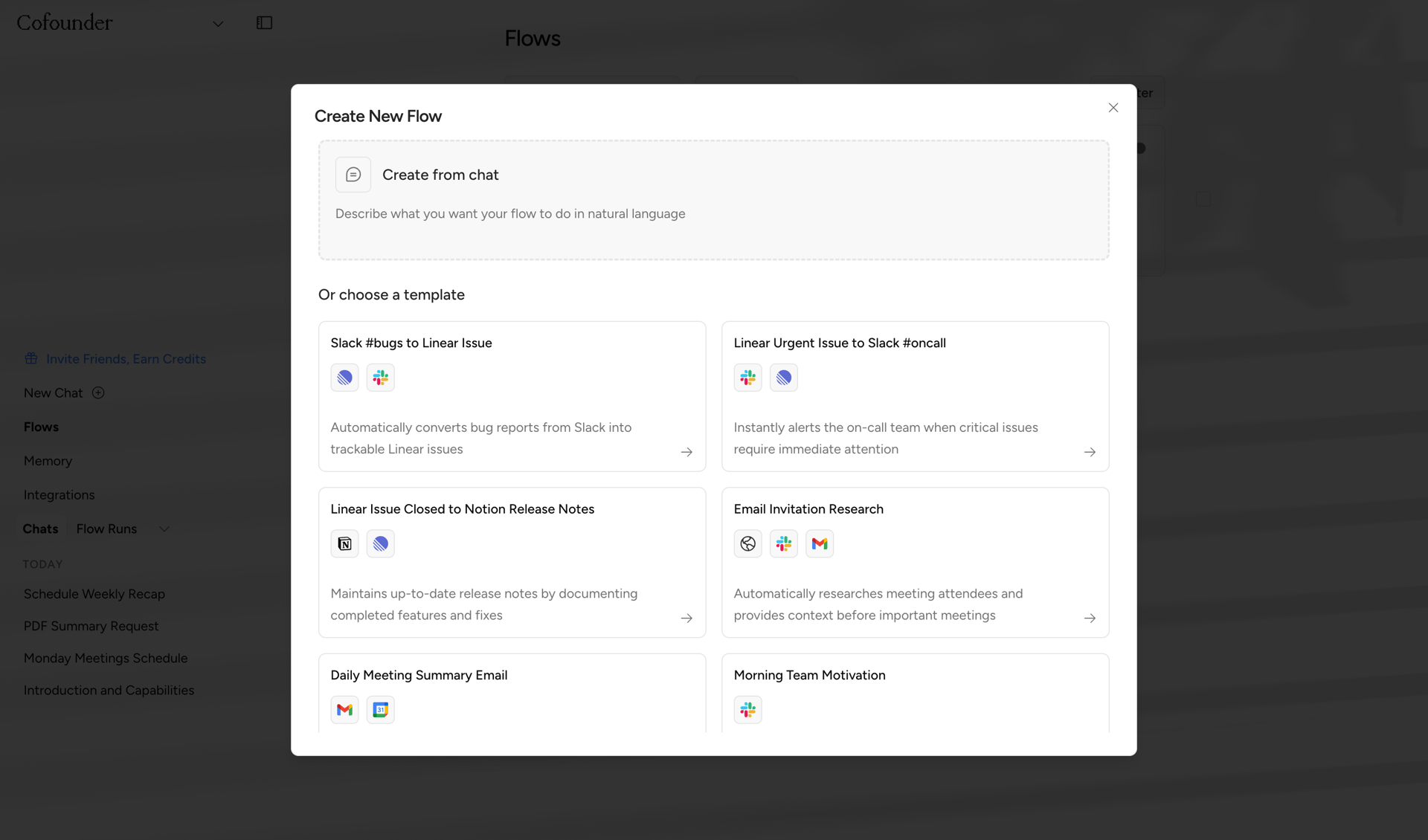Expand the chevron next to Flow Runs
This screenshot has width=1428, height=840.
click(164, 529)
